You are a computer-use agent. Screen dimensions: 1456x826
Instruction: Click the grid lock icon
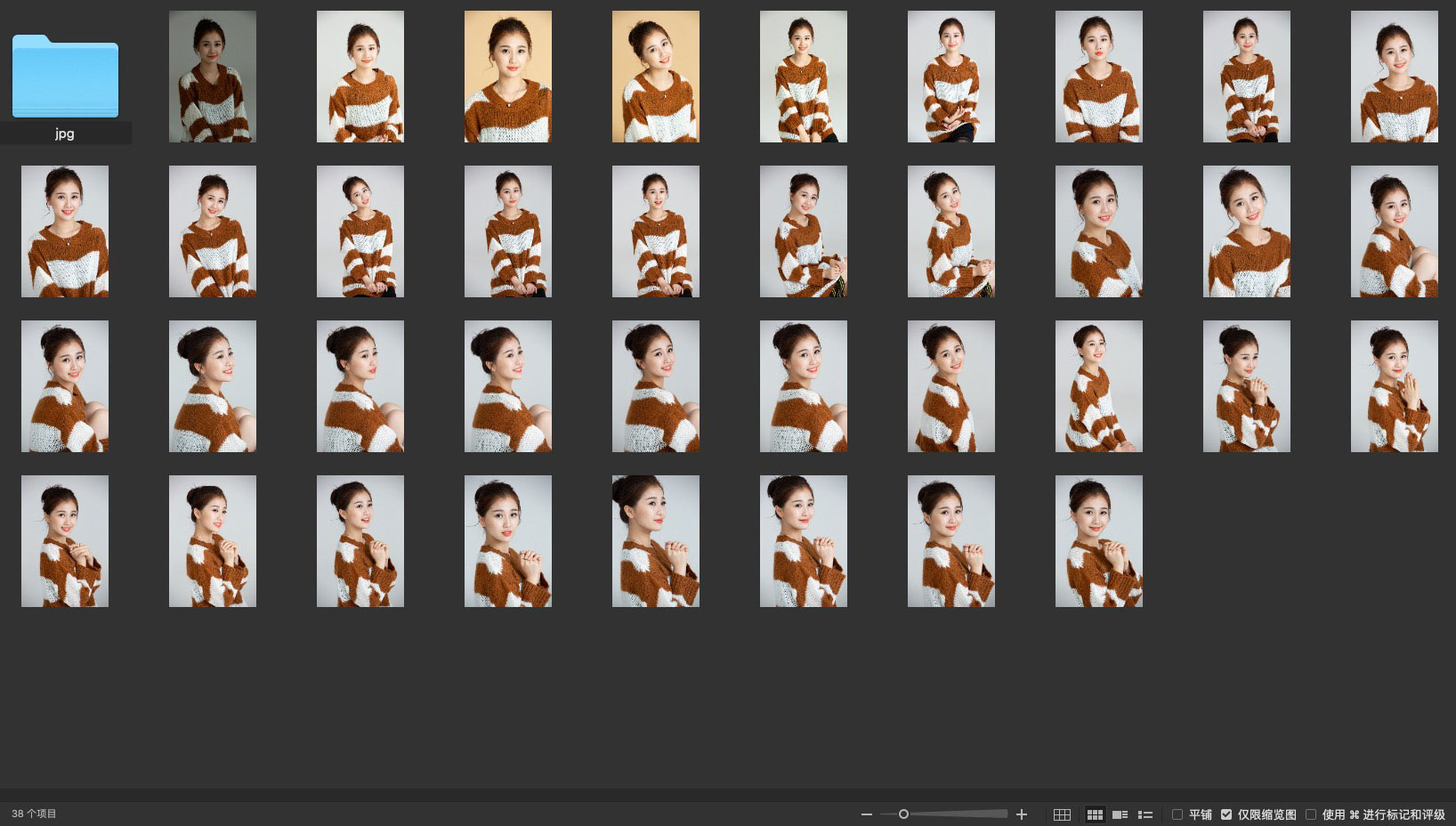point(1062,814)
